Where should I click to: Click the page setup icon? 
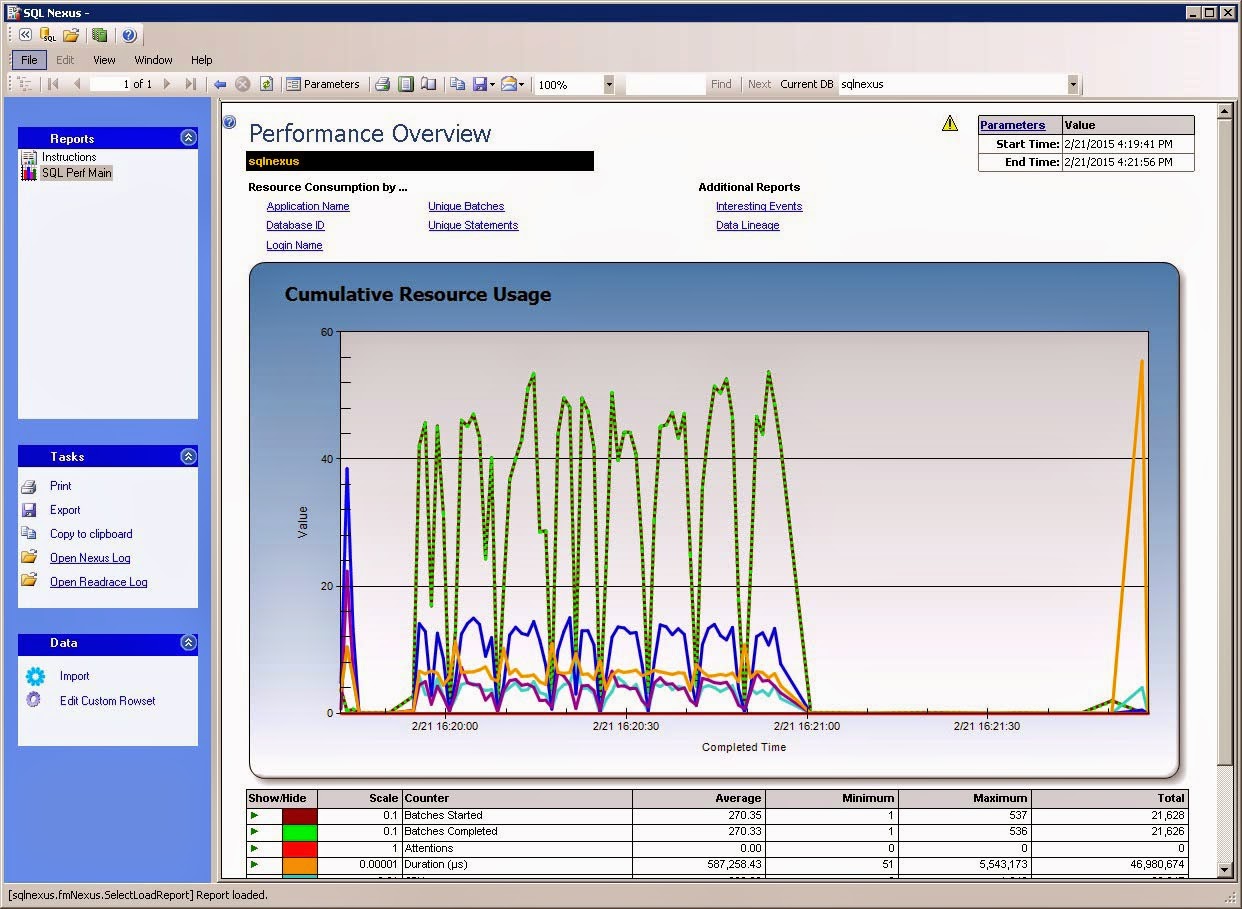tap(429, 84)
